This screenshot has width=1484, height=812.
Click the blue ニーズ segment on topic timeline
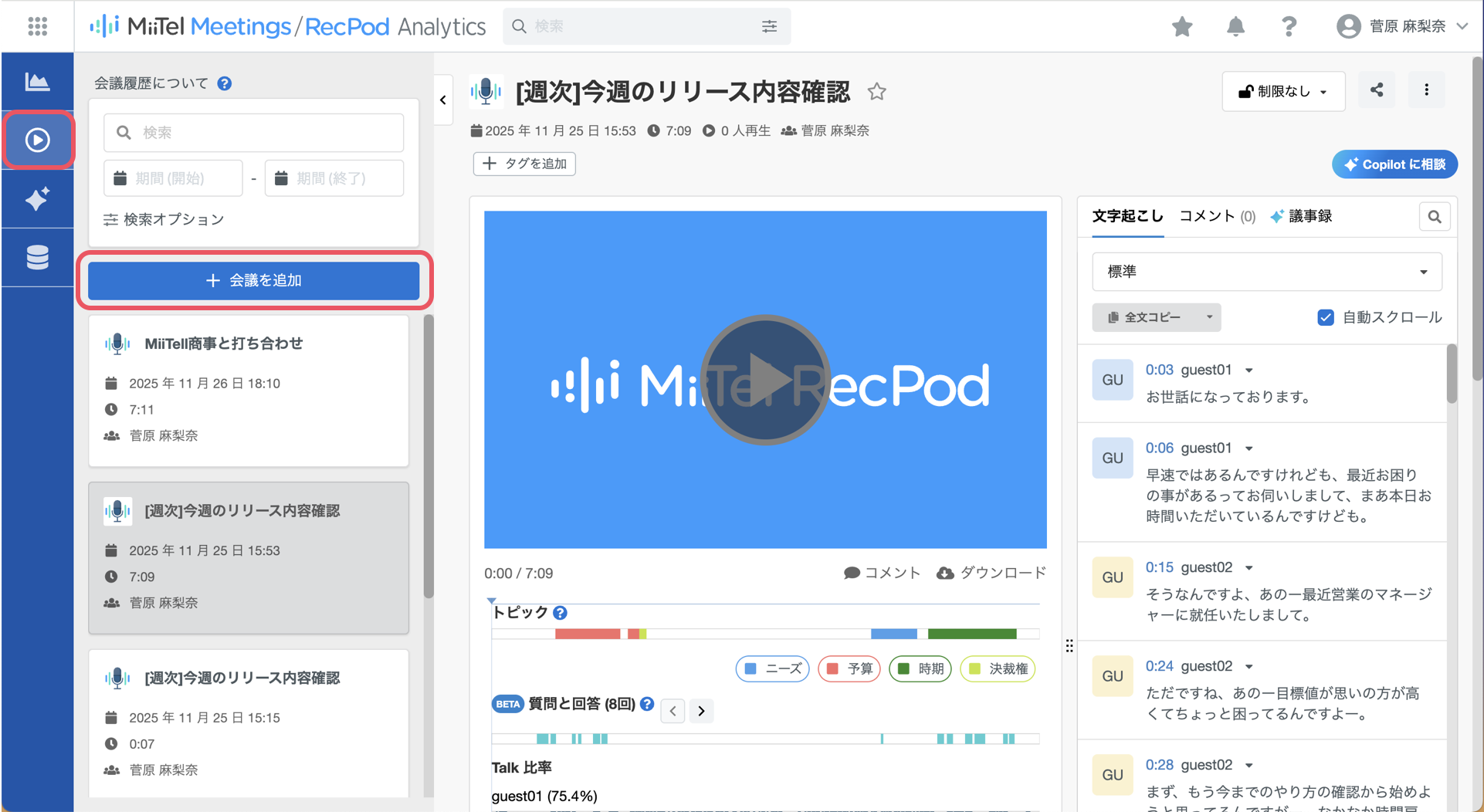click(x=894, y=634)
